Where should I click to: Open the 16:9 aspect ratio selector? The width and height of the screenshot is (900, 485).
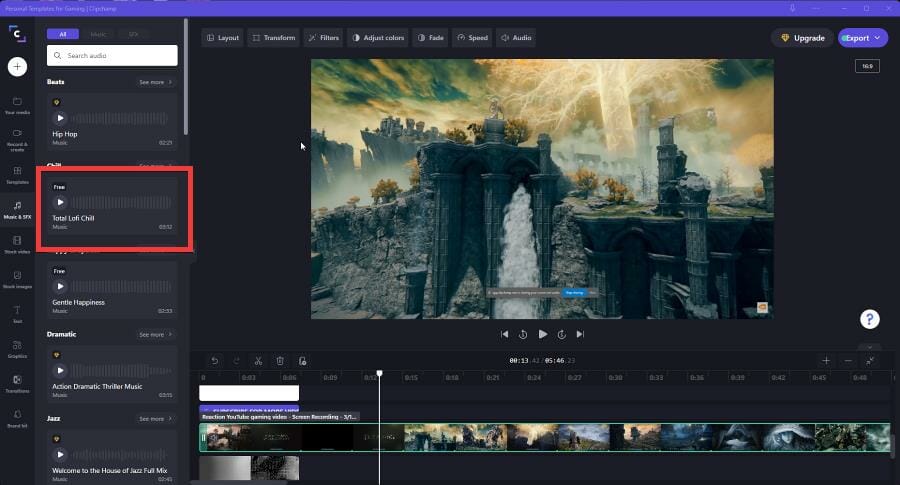tap(867, 67)
